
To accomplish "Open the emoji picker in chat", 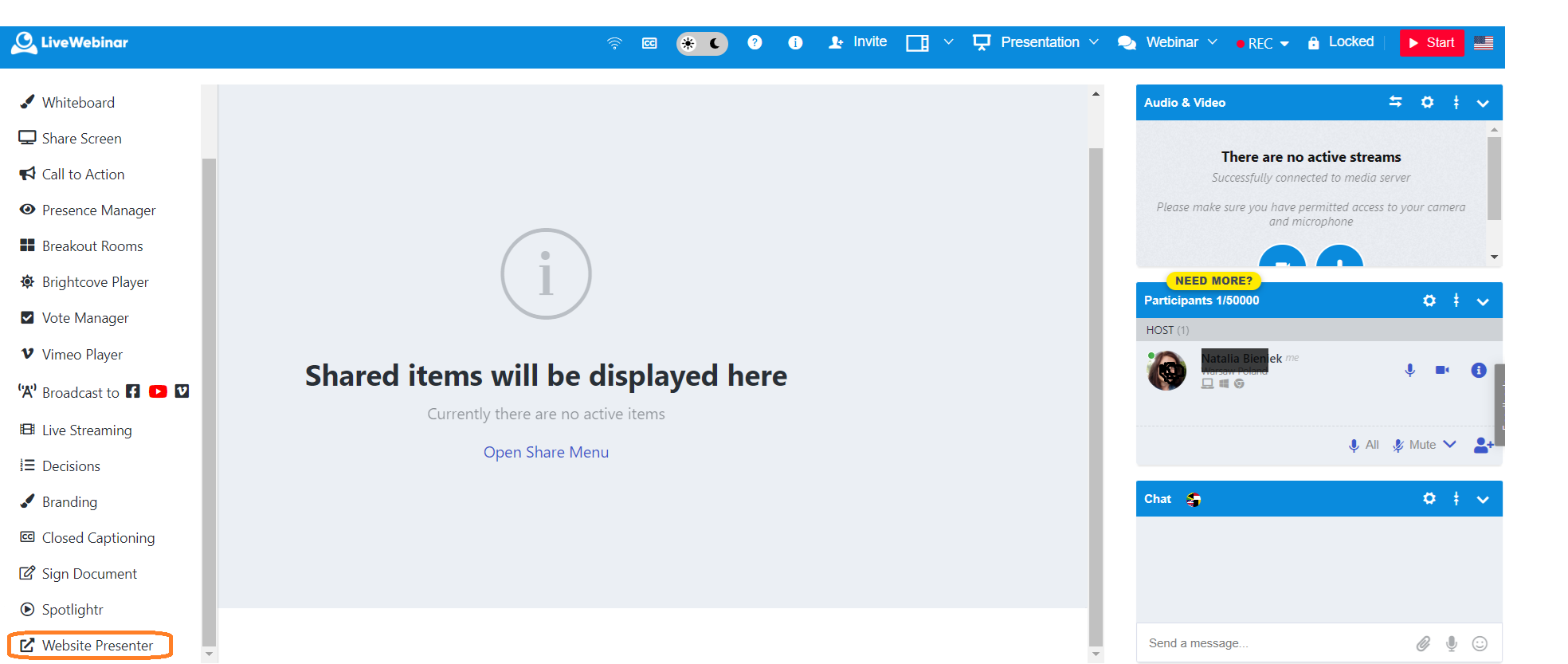I will pos(1480,643).
